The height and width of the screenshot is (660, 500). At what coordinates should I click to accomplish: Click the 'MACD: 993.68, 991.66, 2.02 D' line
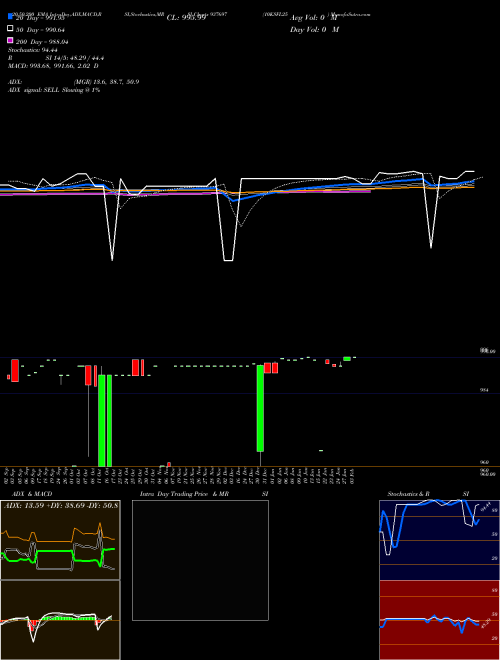click(x=53, y=66)
